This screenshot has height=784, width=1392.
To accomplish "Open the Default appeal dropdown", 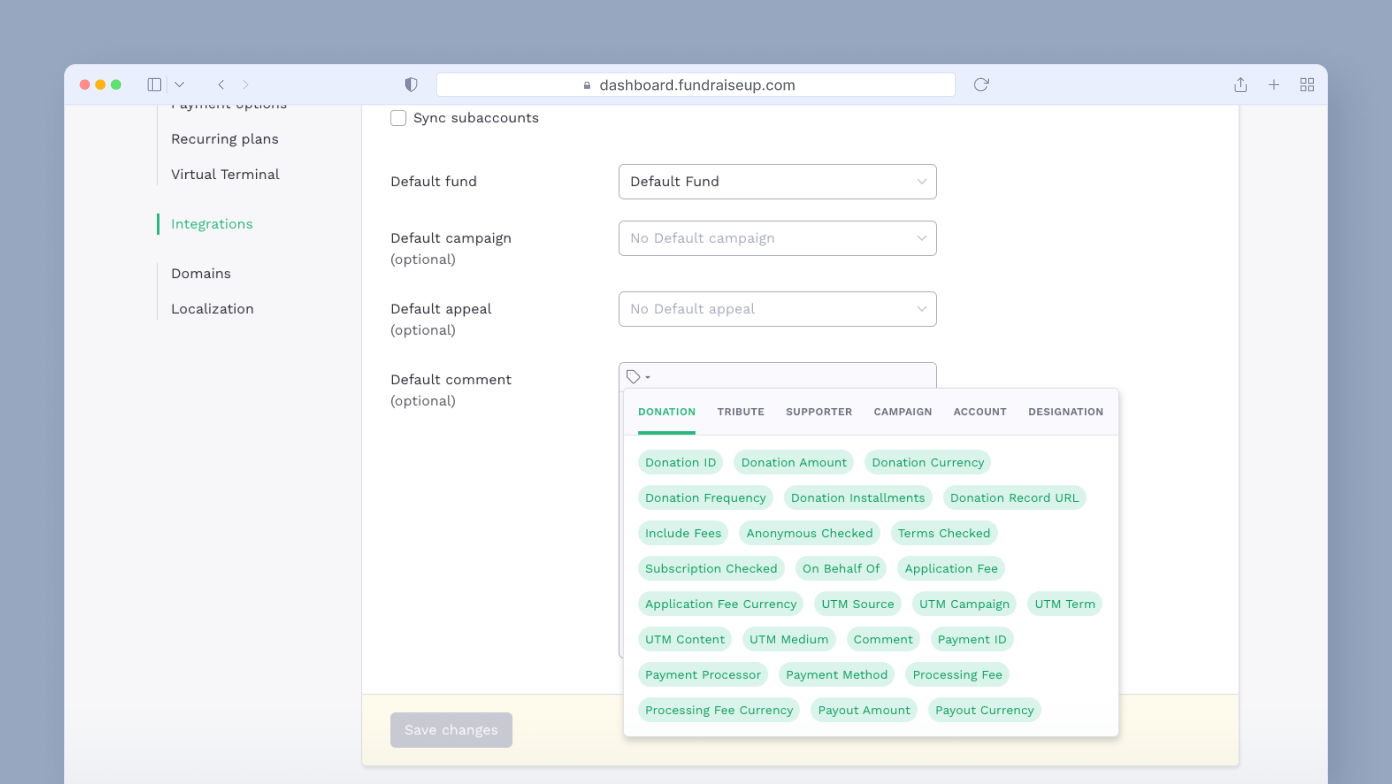I will pyautogui.click(x=778, y=309).
